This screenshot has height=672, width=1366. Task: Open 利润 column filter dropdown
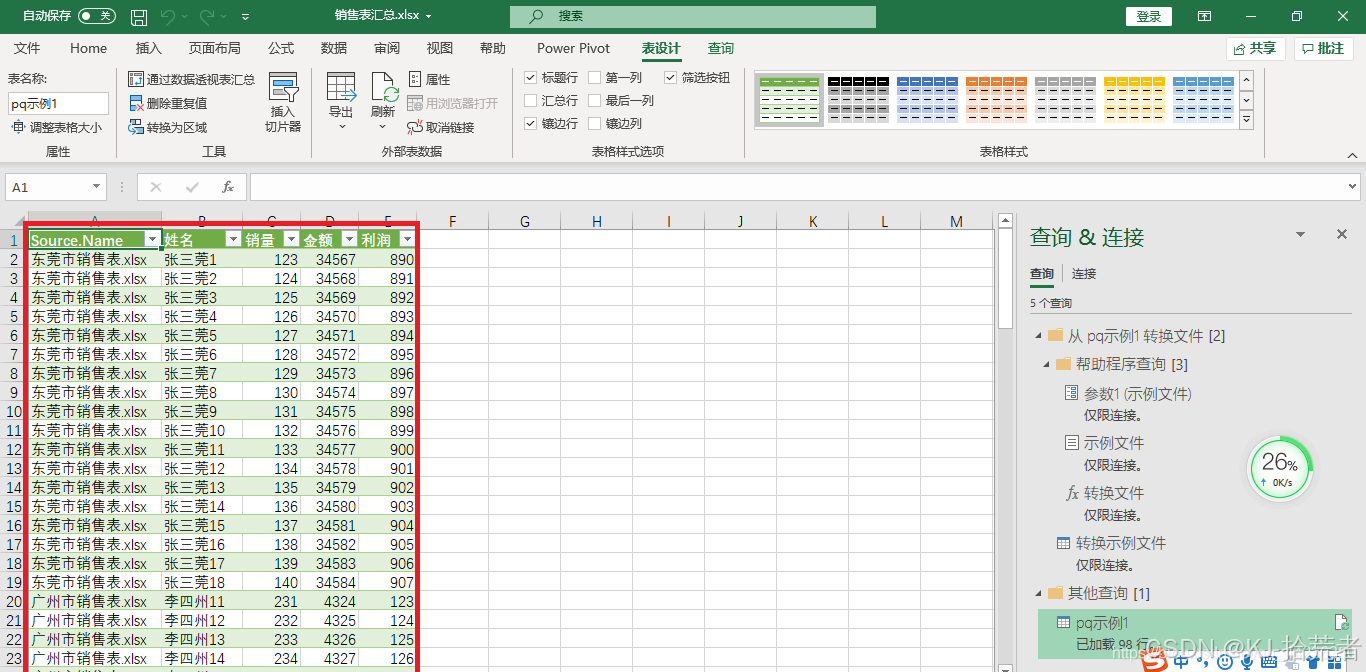click(407, 240)
